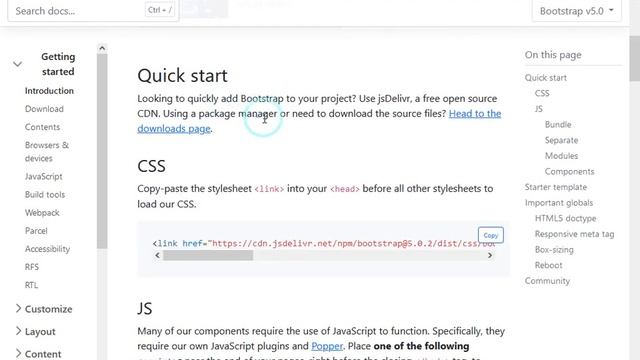Click the page vertical scrollbar thumb

(635, 58)
